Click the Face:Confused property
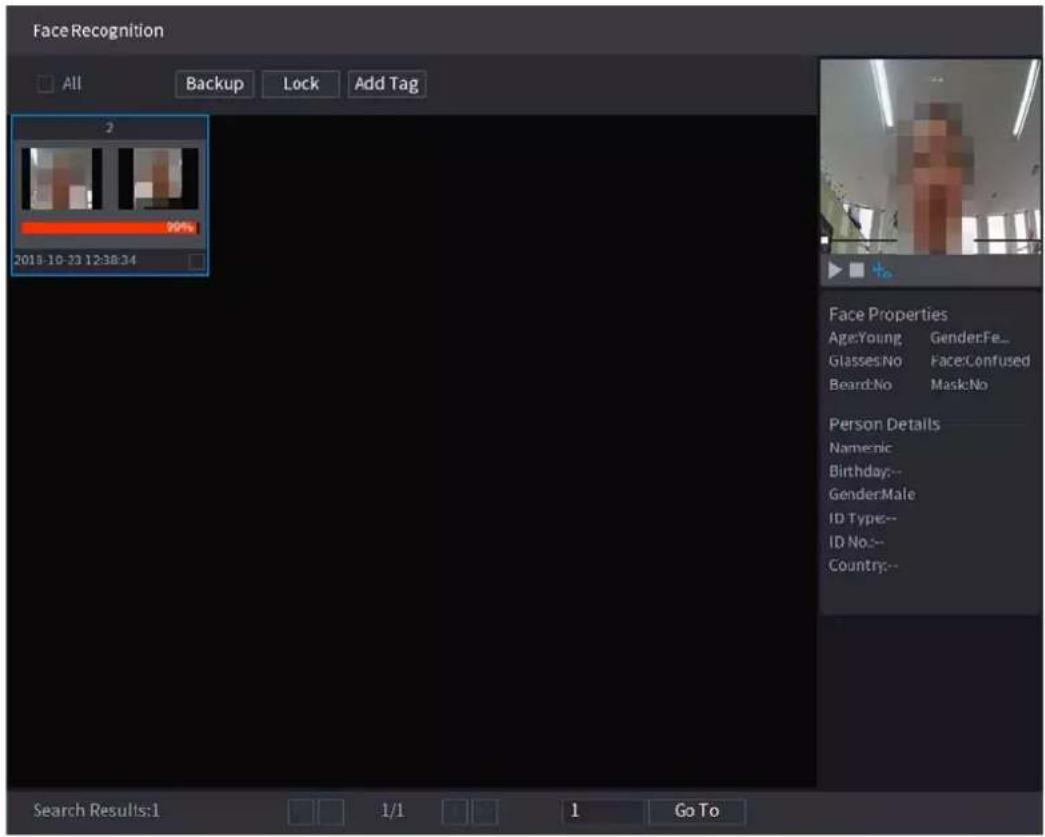The width and height of the screenshot is (1045, 837). (980, 361)
